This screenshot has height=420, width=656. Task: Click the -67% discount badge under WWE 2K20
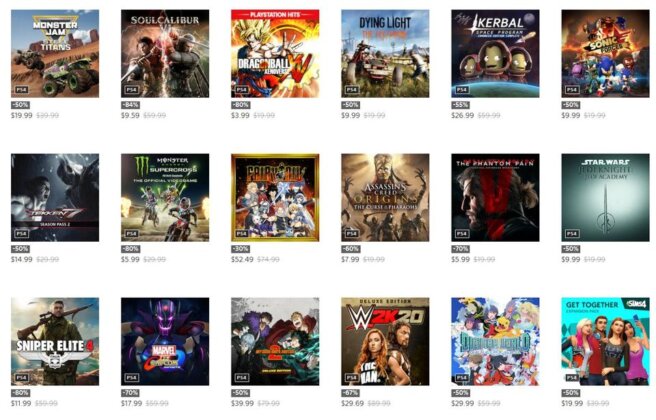[x=350, y=393]
